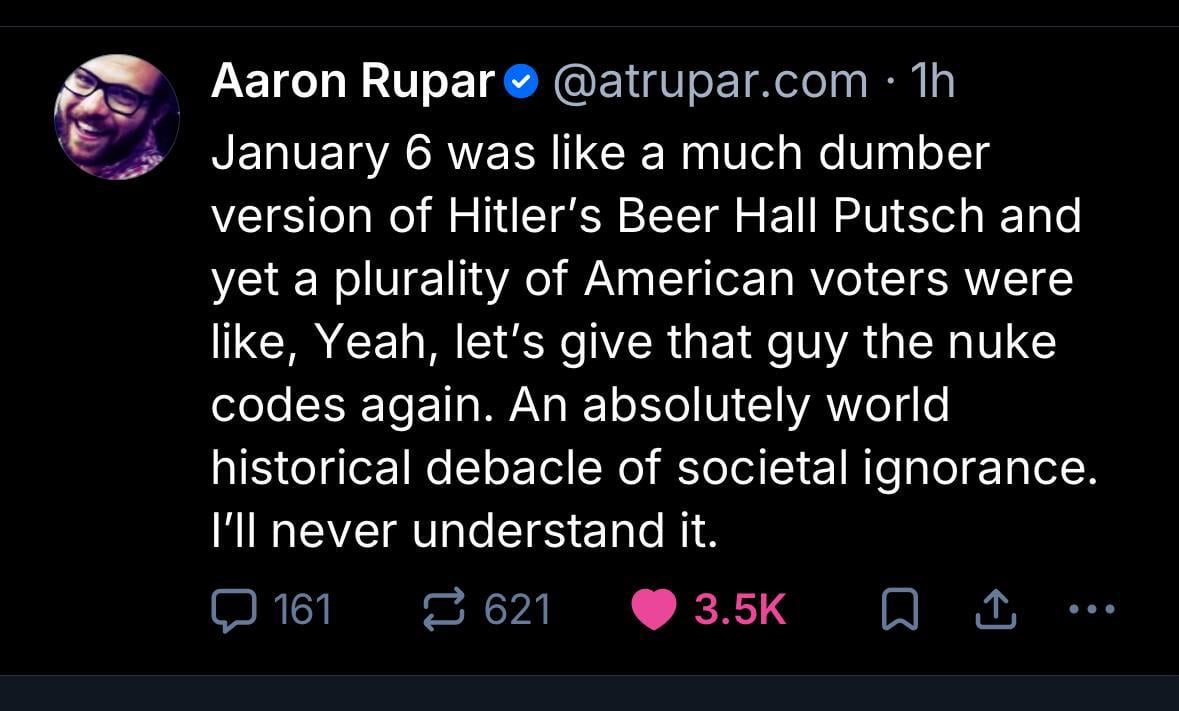Screen dimensions: 1179x711
Task: Open Aaron Rupar's profile picture
Action: (x=116, y=117)
